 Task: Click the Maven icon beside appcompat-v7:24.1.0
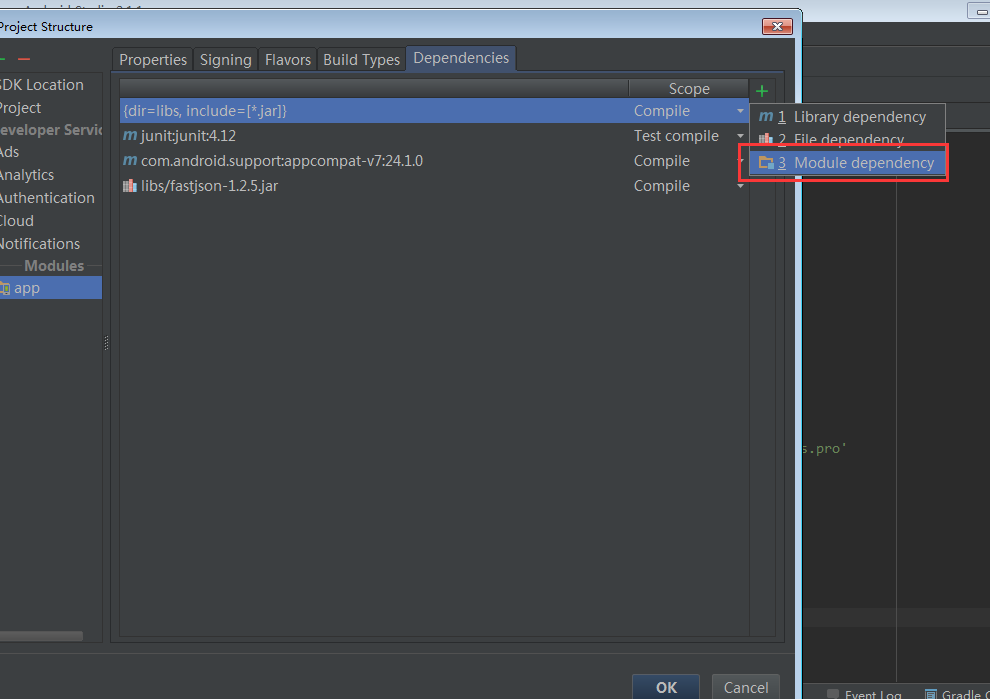[x=130, y=160]
